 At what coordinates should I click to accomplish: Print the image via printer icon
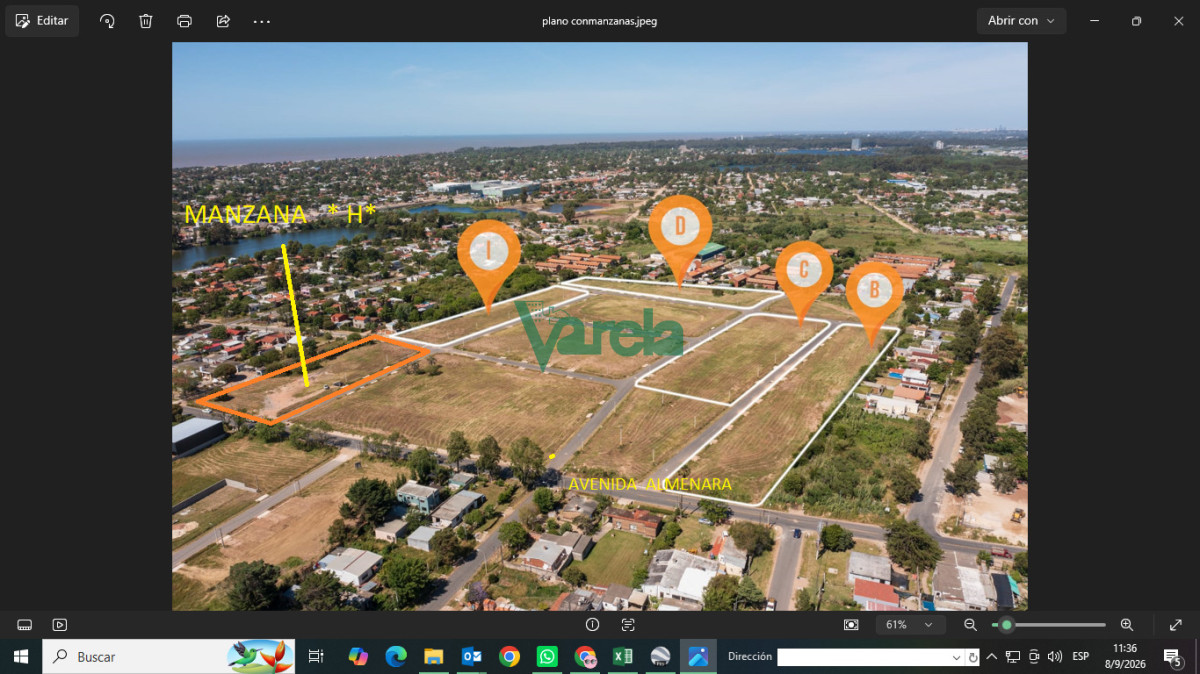184,21
